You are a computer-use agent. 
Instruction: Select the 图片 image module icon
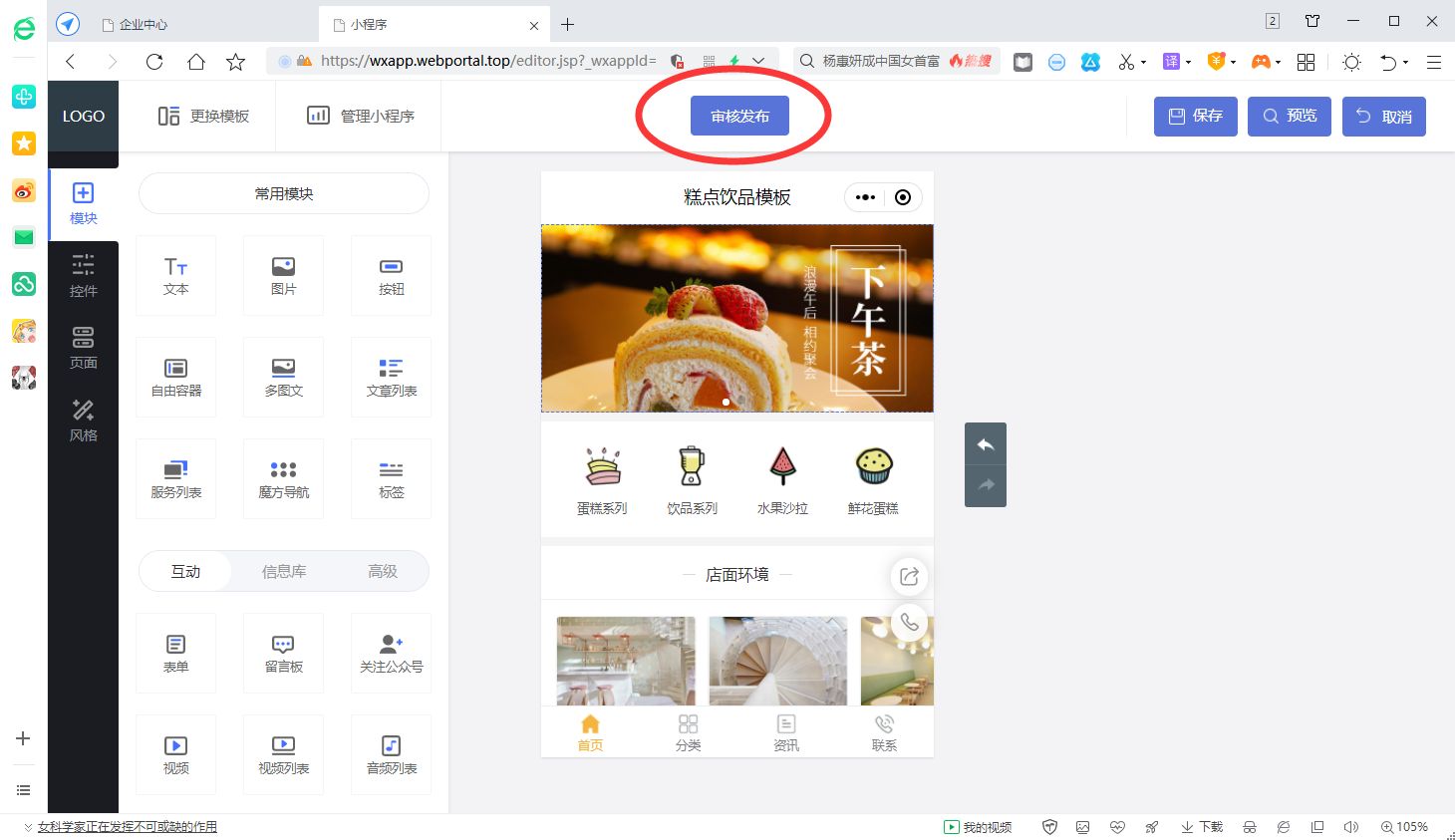pyautogui.click(x=283, y=275)
